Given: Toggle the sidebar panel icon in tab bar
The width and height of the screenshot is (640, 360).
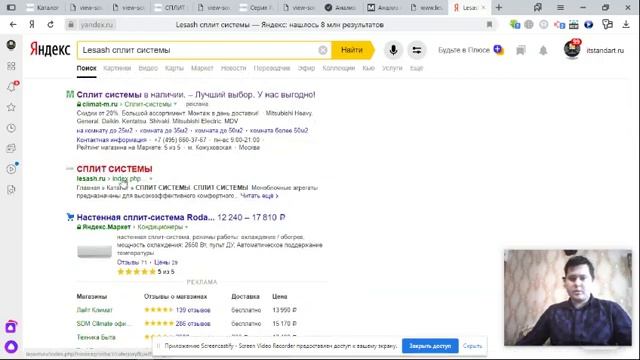Looking at the screenshot, I should click(x=11, y=7).
